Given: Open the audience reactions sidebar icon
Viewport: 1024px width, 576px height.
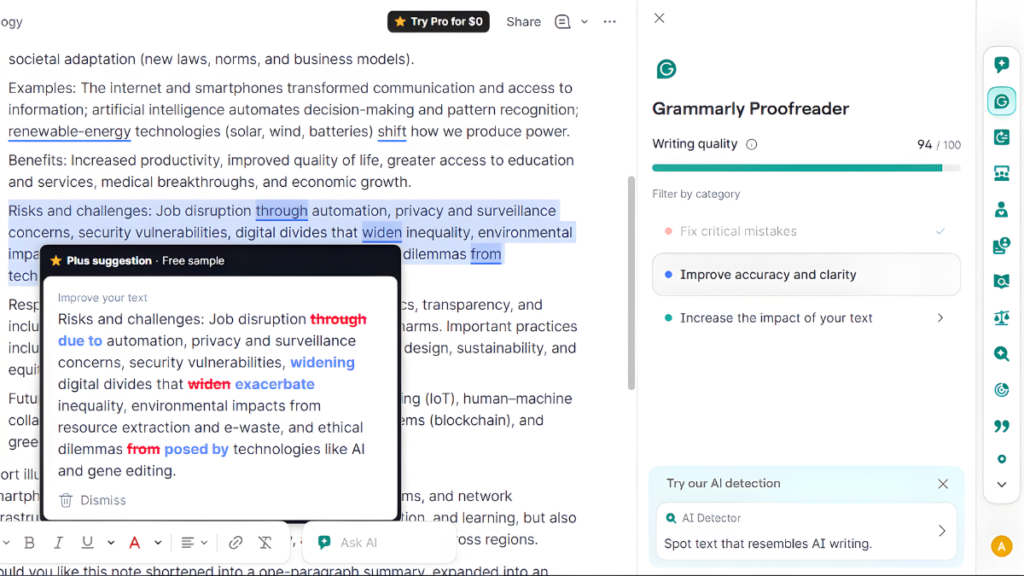Looking at the screenshot, I should 1001,173.
